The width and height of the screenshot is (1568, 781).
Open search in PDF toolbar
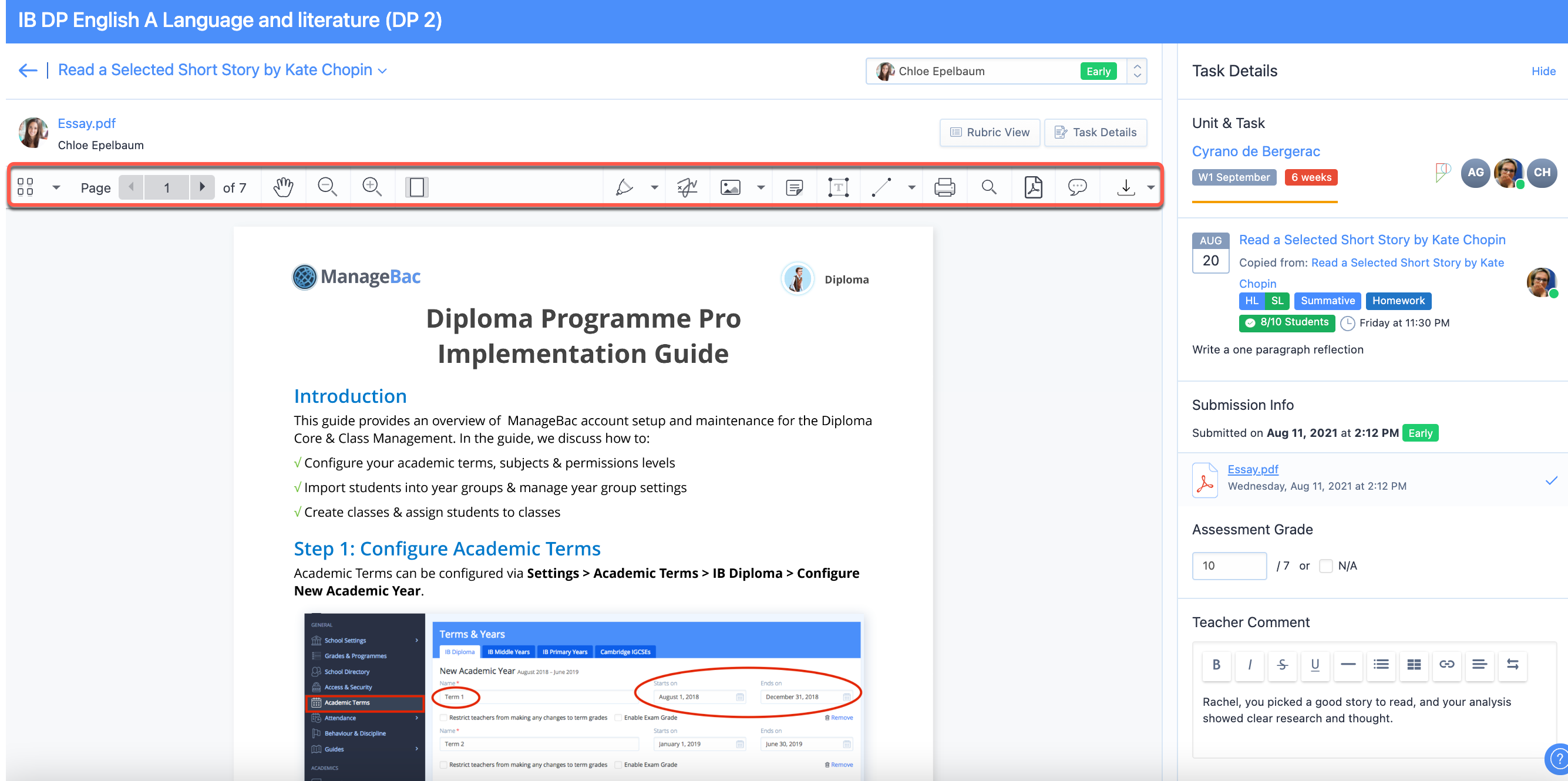click(989, 187)
